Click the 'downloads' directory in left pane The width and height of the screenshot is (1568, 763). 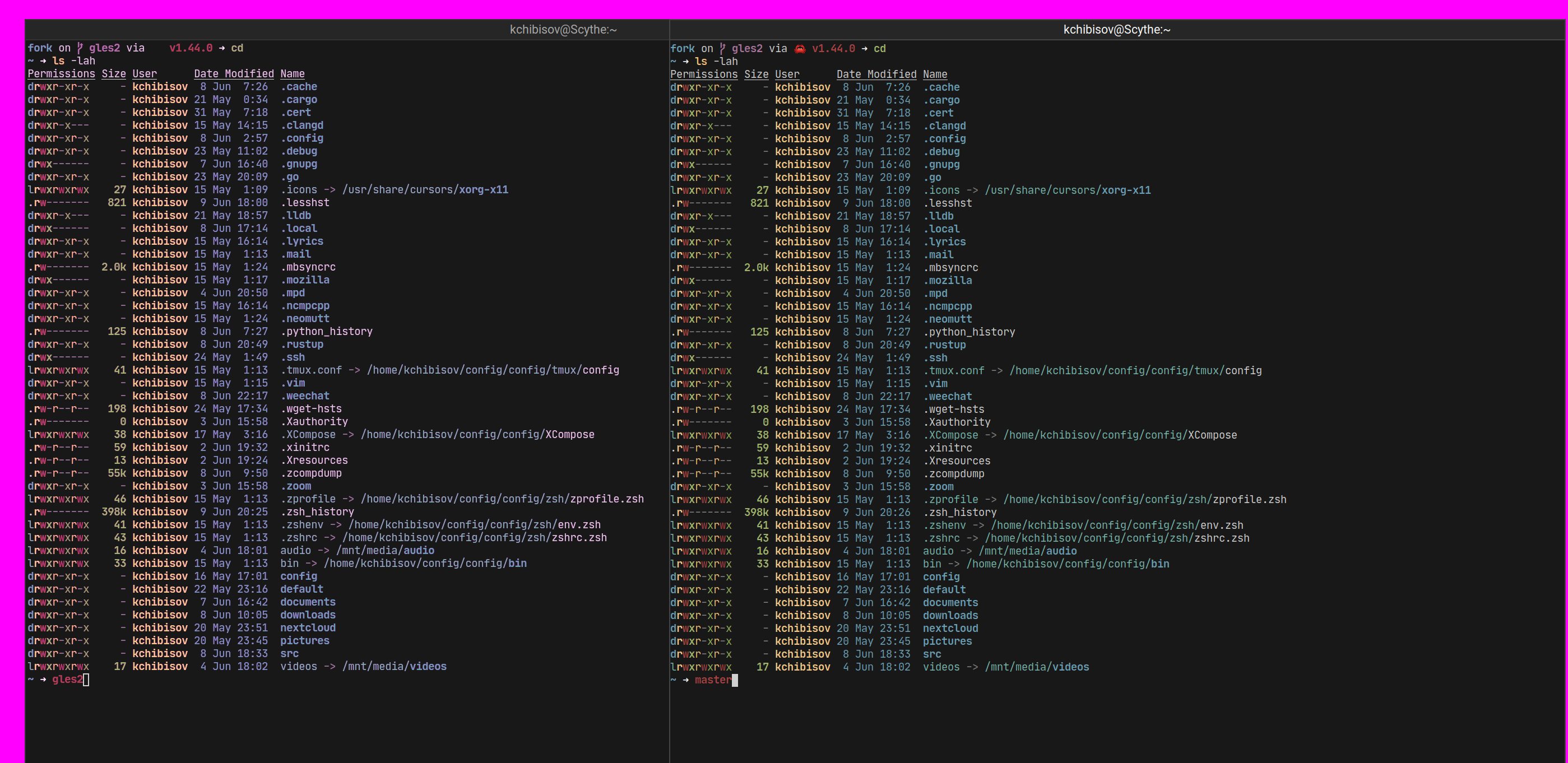click(308, 615)
